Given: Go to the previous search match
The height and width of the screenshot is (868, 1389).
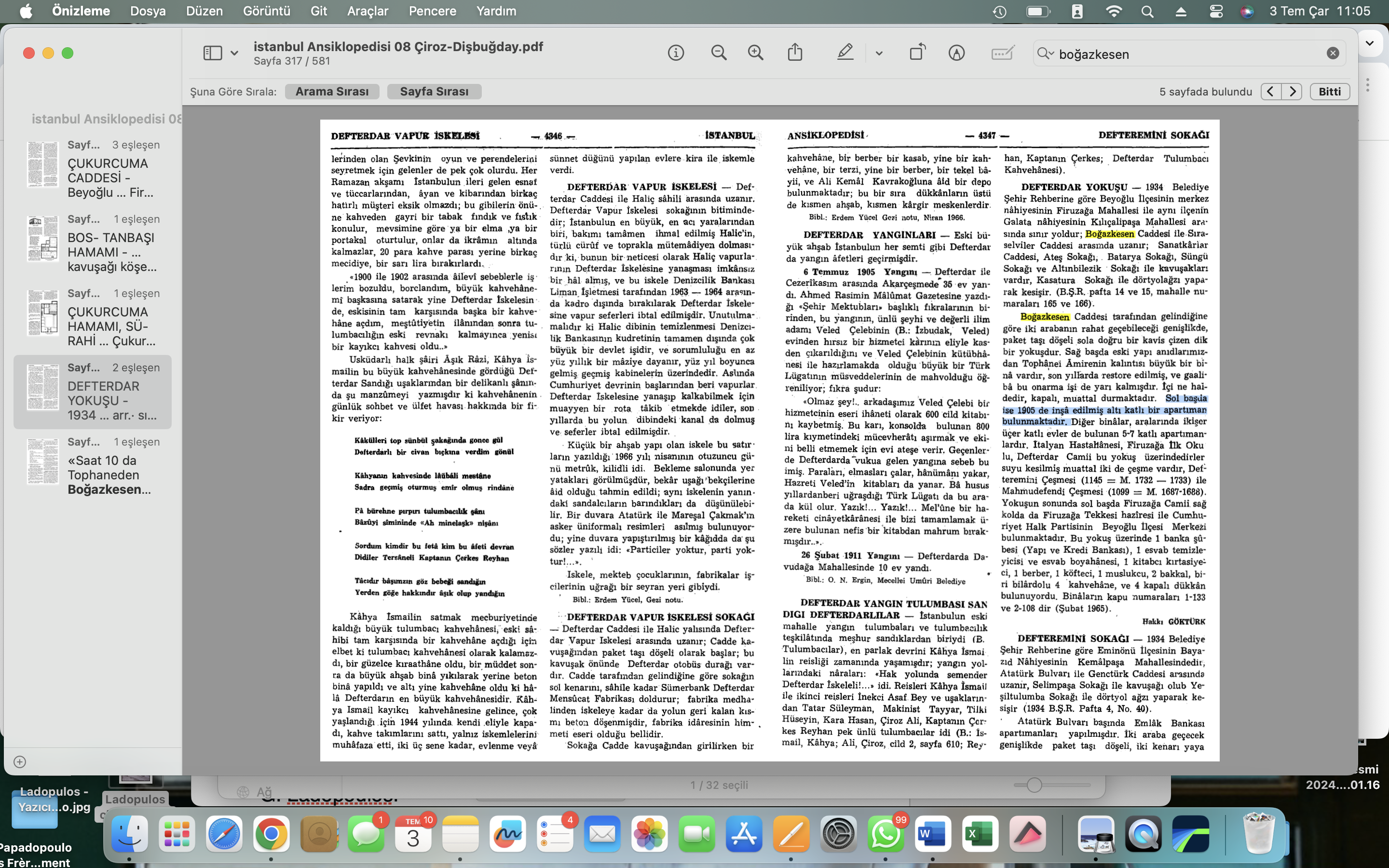Looking at the screenshot, I should pyautogui.click(x=1271, y=91).
